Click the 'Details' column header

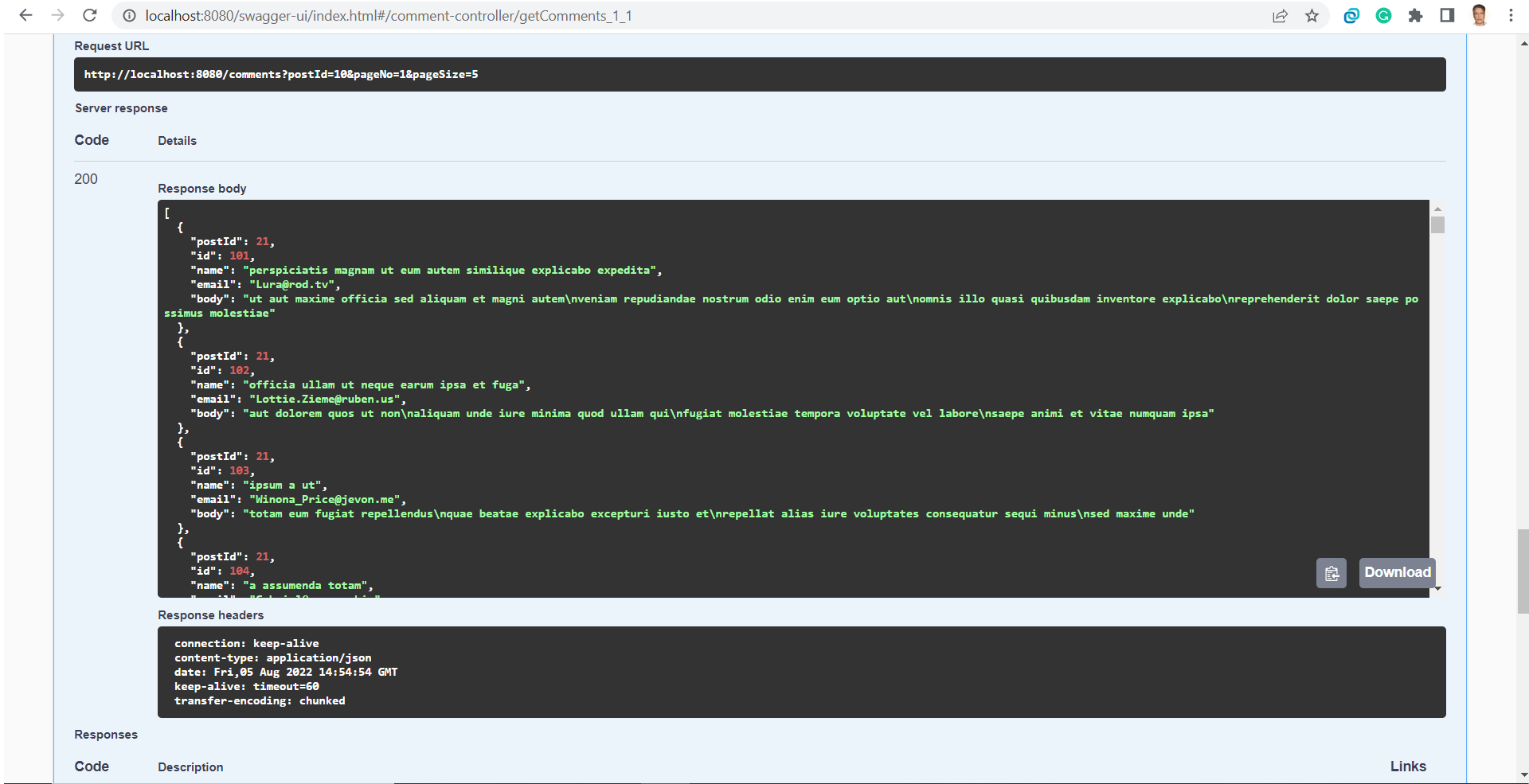pyautogui.click(x=177, y=141)
